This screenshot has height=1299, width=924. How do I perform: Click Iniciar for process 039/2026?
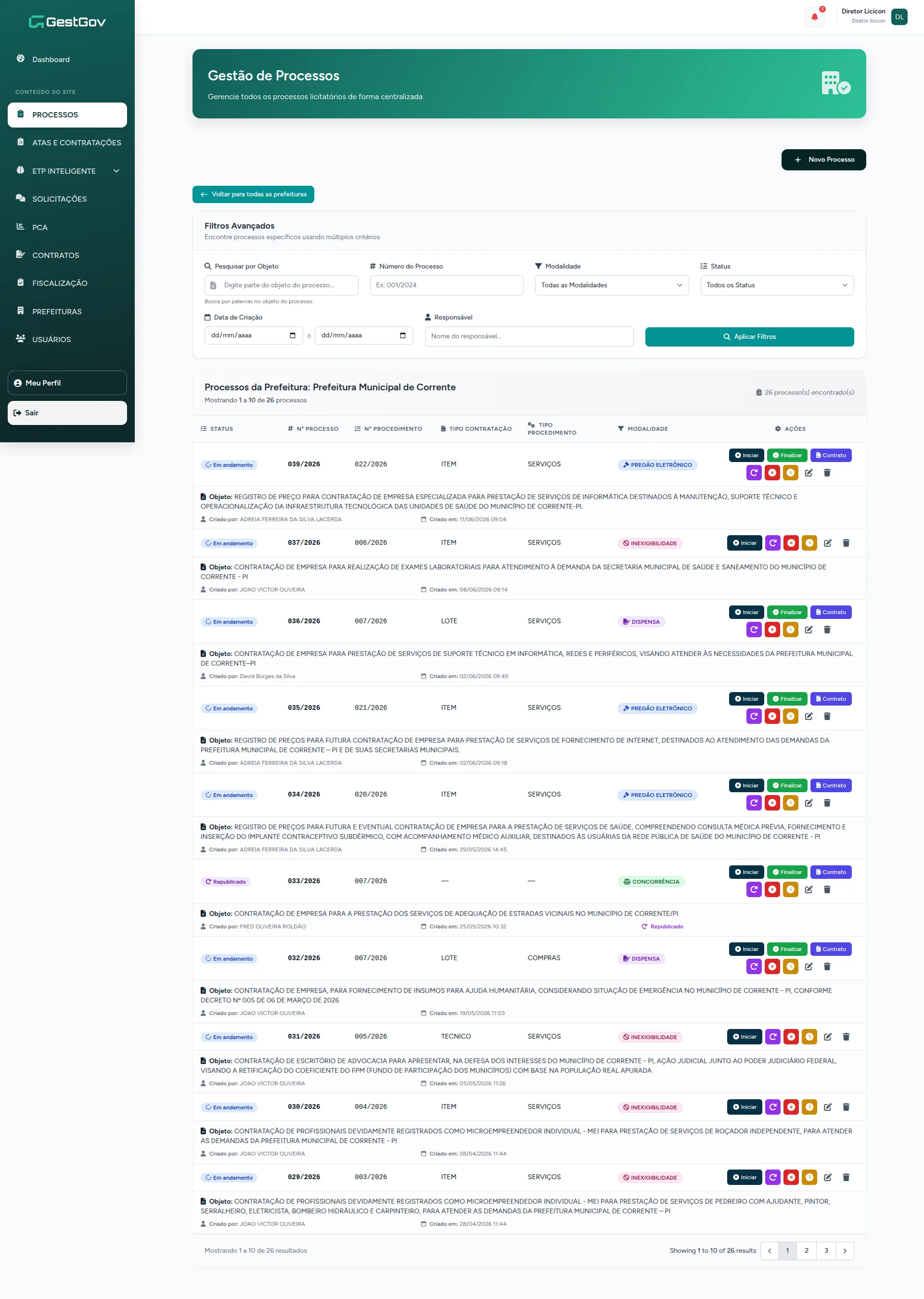[x=746, y=455]
